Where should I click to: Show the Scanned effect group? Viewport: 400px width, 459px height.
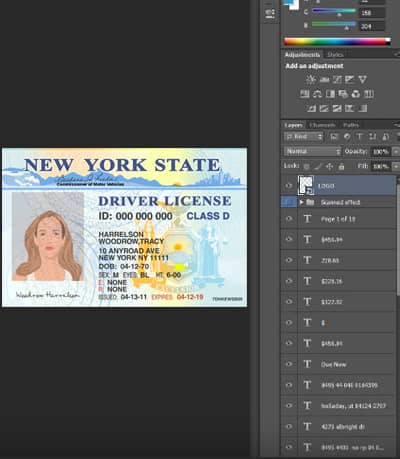click(289, 202)
